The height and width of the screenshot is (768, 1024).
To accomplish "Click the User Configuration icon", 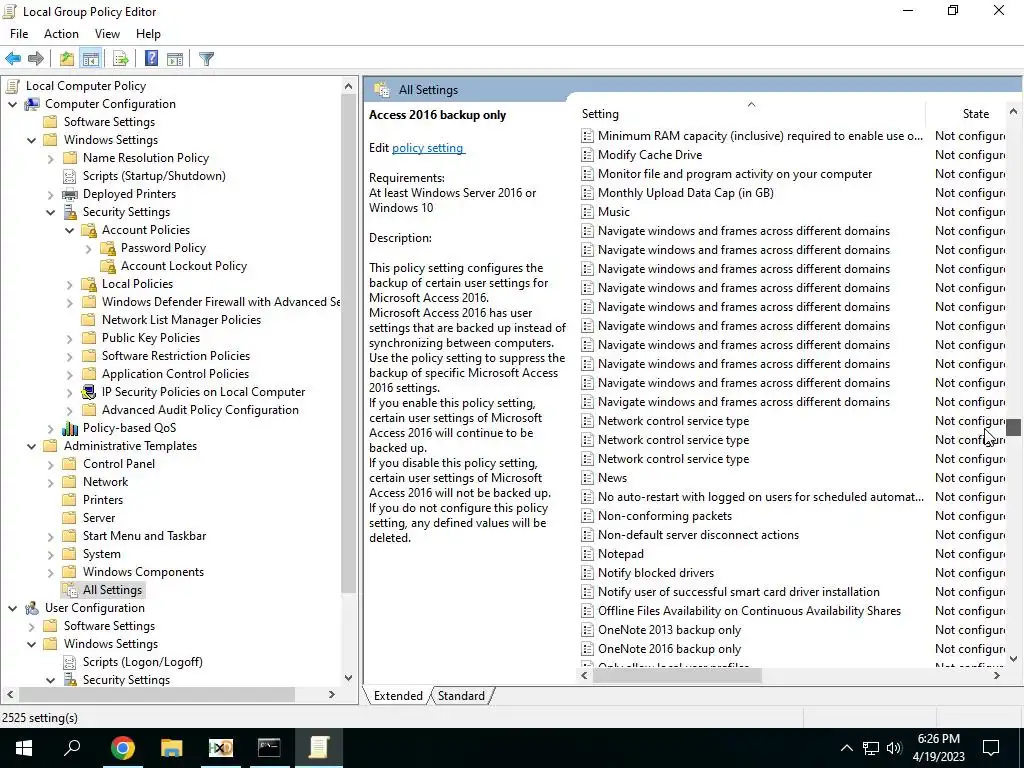I will coord(32,608).
